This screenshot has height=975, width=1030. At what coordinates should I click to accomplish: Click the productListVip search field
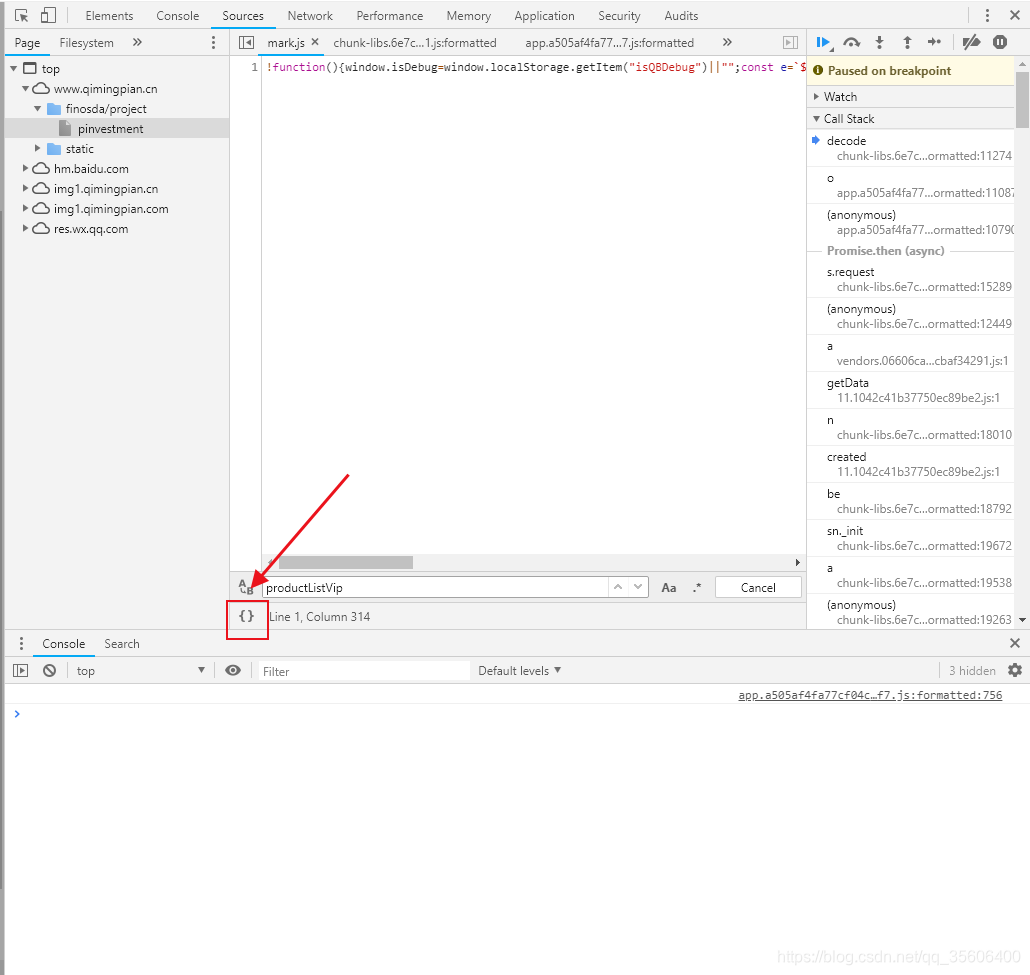coord(435,587)
